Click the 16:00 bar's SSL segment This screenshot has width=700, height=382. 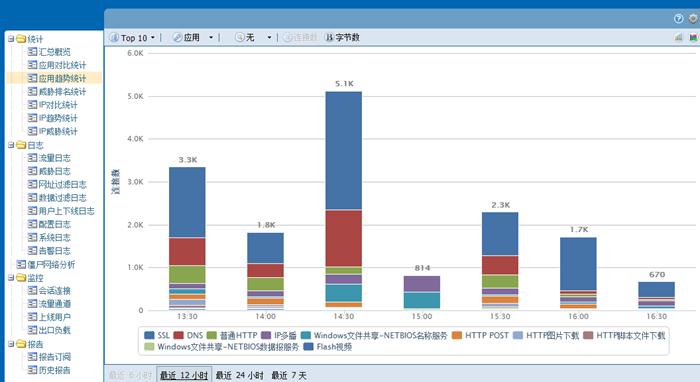[x=578, y=264]
